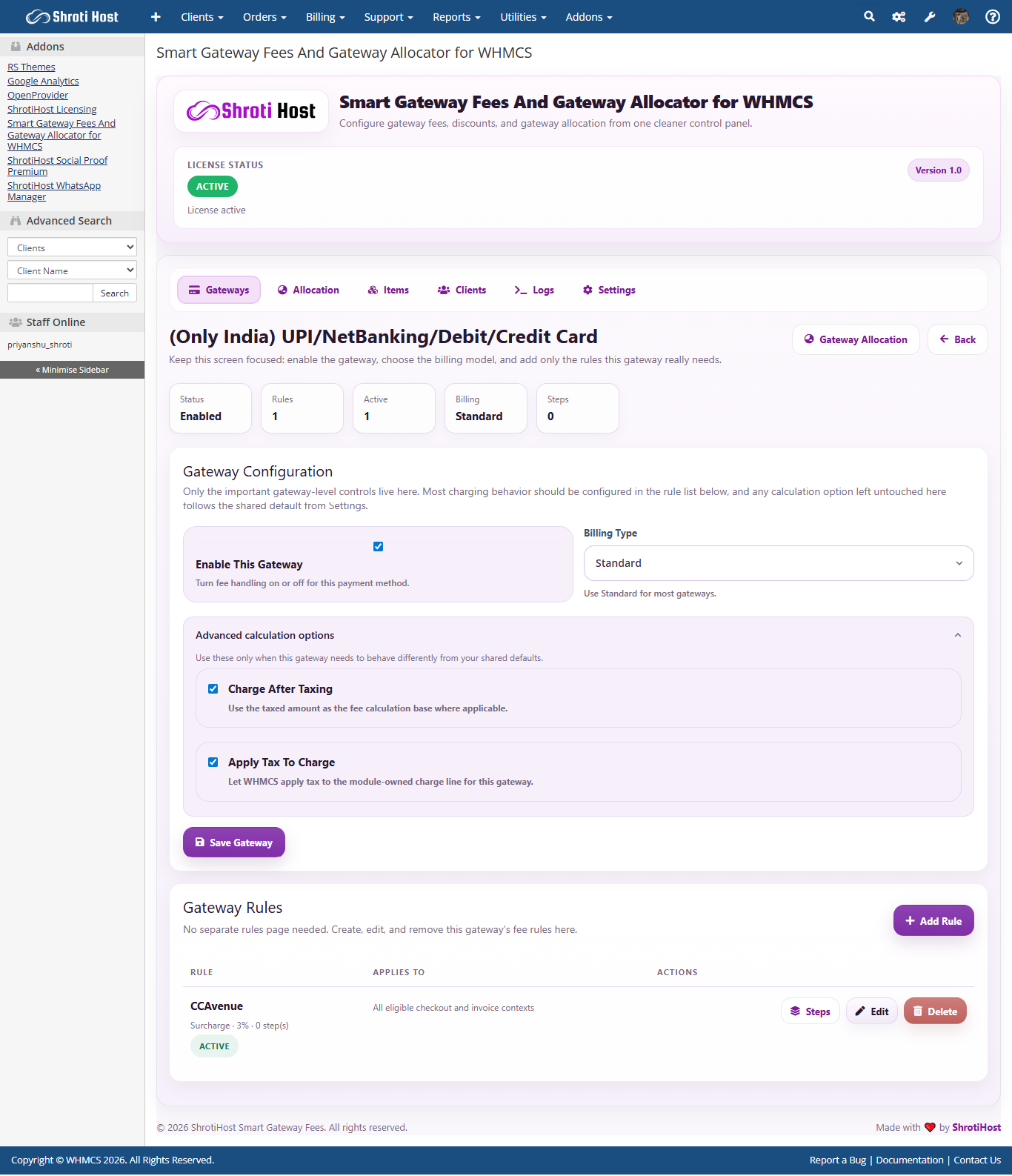Open the Client Name field dropdown

click(72, 270)
